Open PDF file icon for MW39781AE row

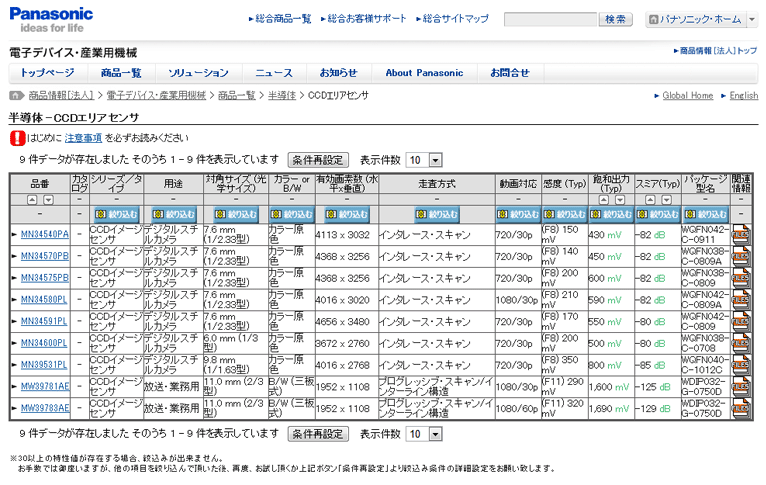pos(741,387)
